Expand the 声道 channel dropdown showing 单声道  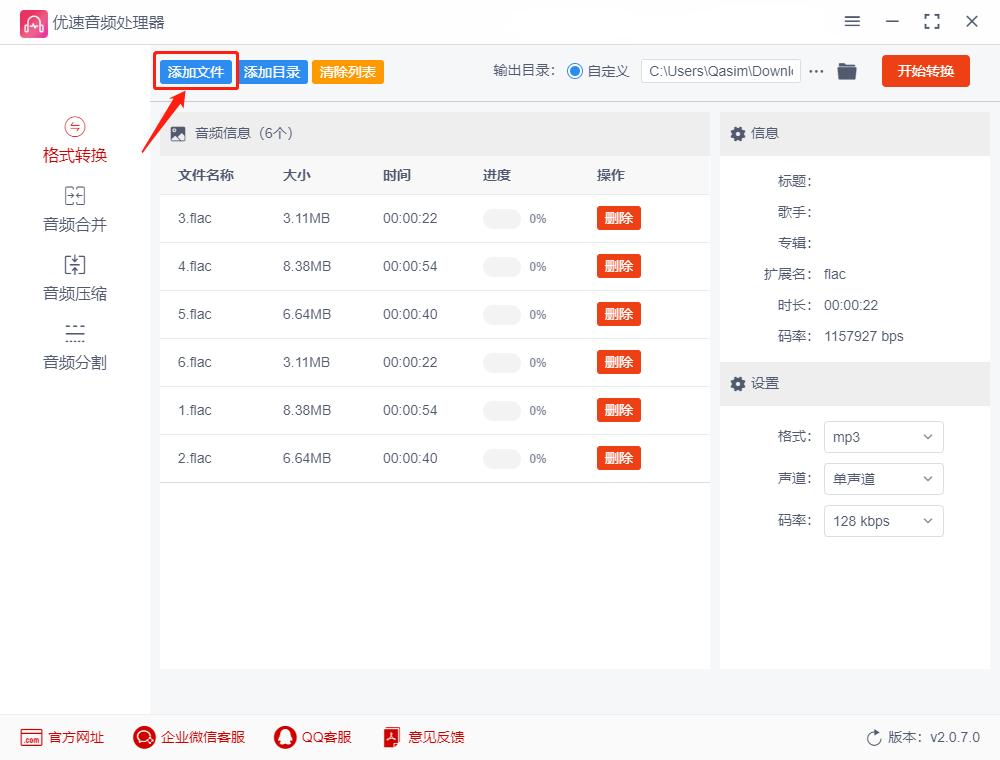883,479
